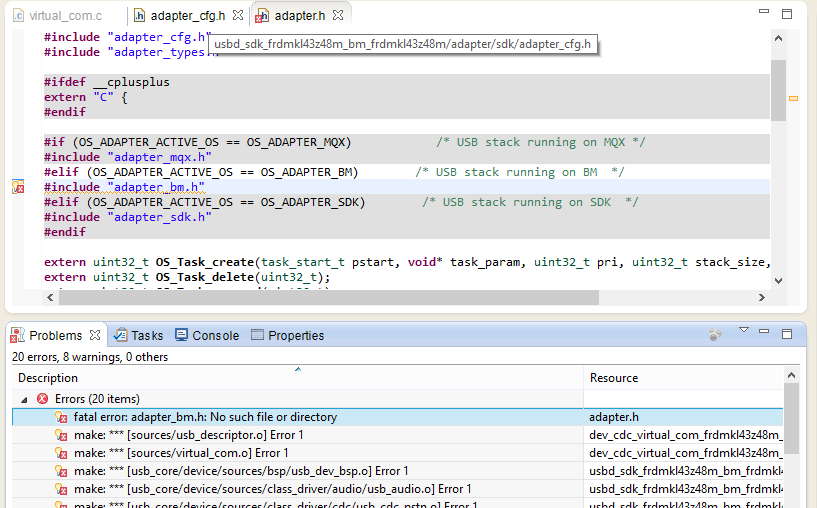This screenshot has width=817, height=508.
Task: Click the #include "adapter_bm.h" code line
Action: [125, 187]
